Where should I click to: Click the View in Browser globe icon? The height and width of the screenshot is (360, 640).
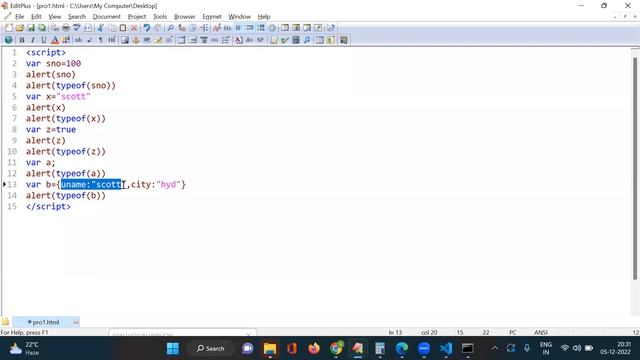pyautogui.click(x=9, y=40)
